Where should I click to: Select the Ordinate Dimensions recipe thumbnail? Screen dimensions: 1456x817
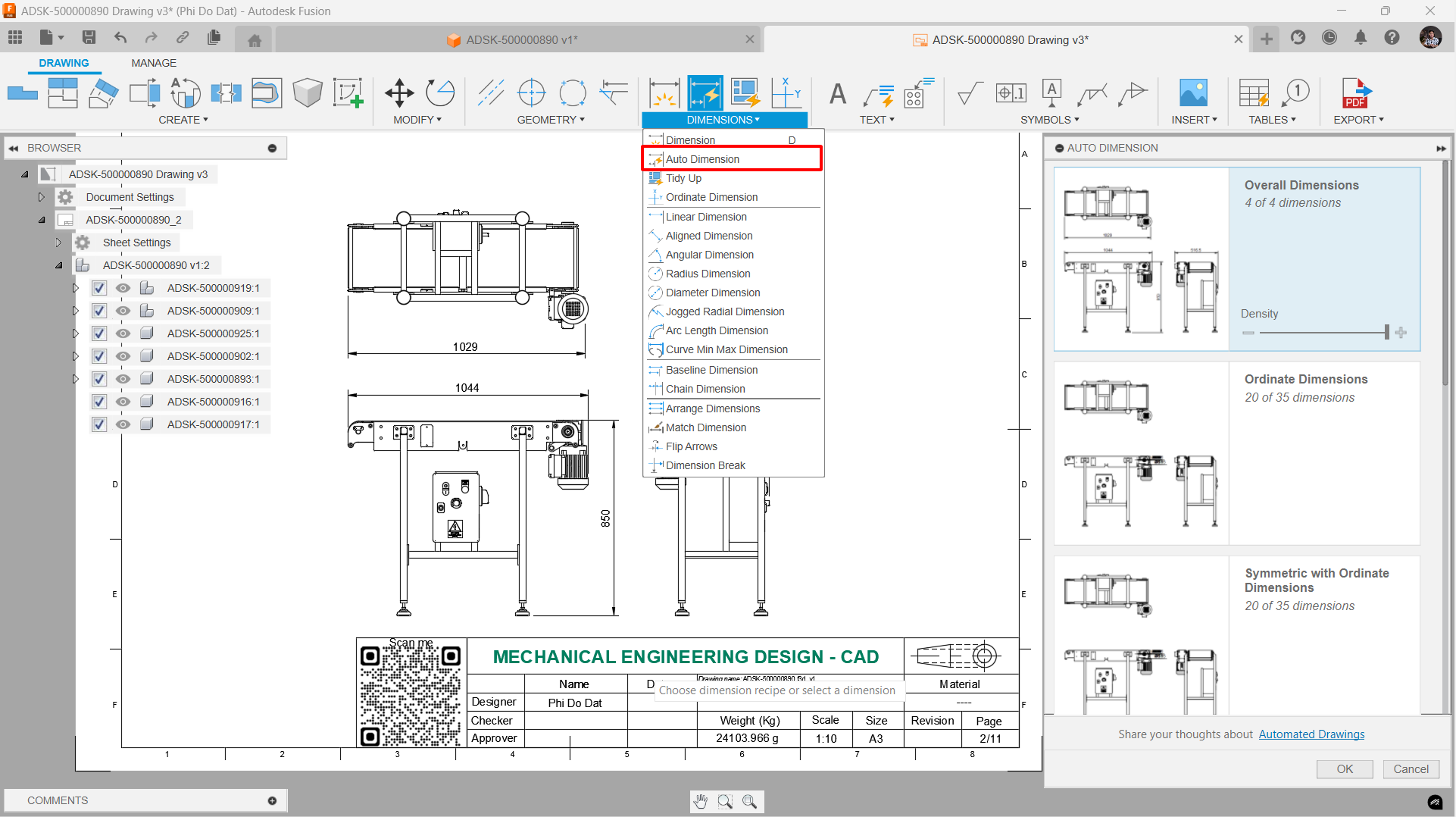1141,453
